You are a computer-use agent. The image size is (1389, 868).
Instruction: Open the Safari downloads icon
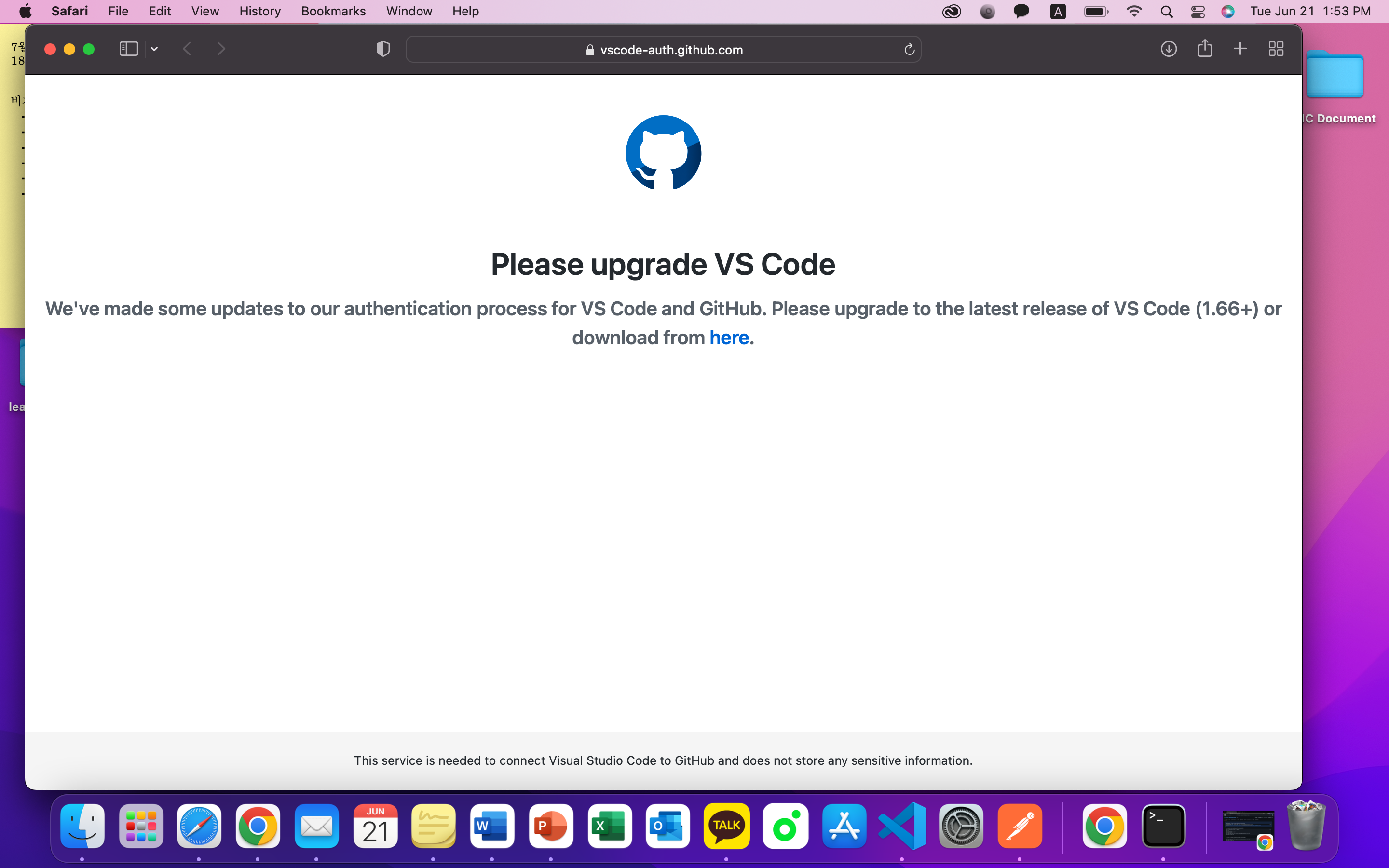click(1169, 49)
